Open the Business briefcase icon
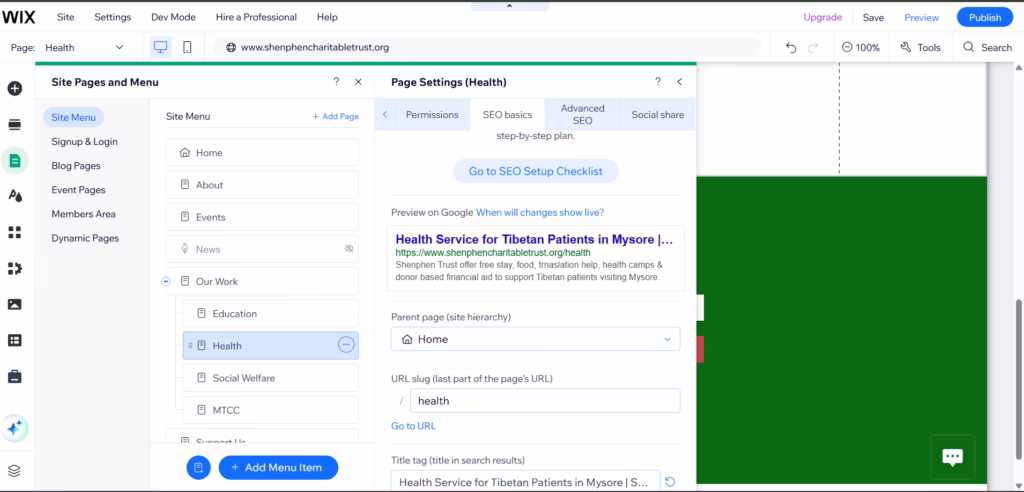This screenshot has width=1024, height=492. coord(14,376)
